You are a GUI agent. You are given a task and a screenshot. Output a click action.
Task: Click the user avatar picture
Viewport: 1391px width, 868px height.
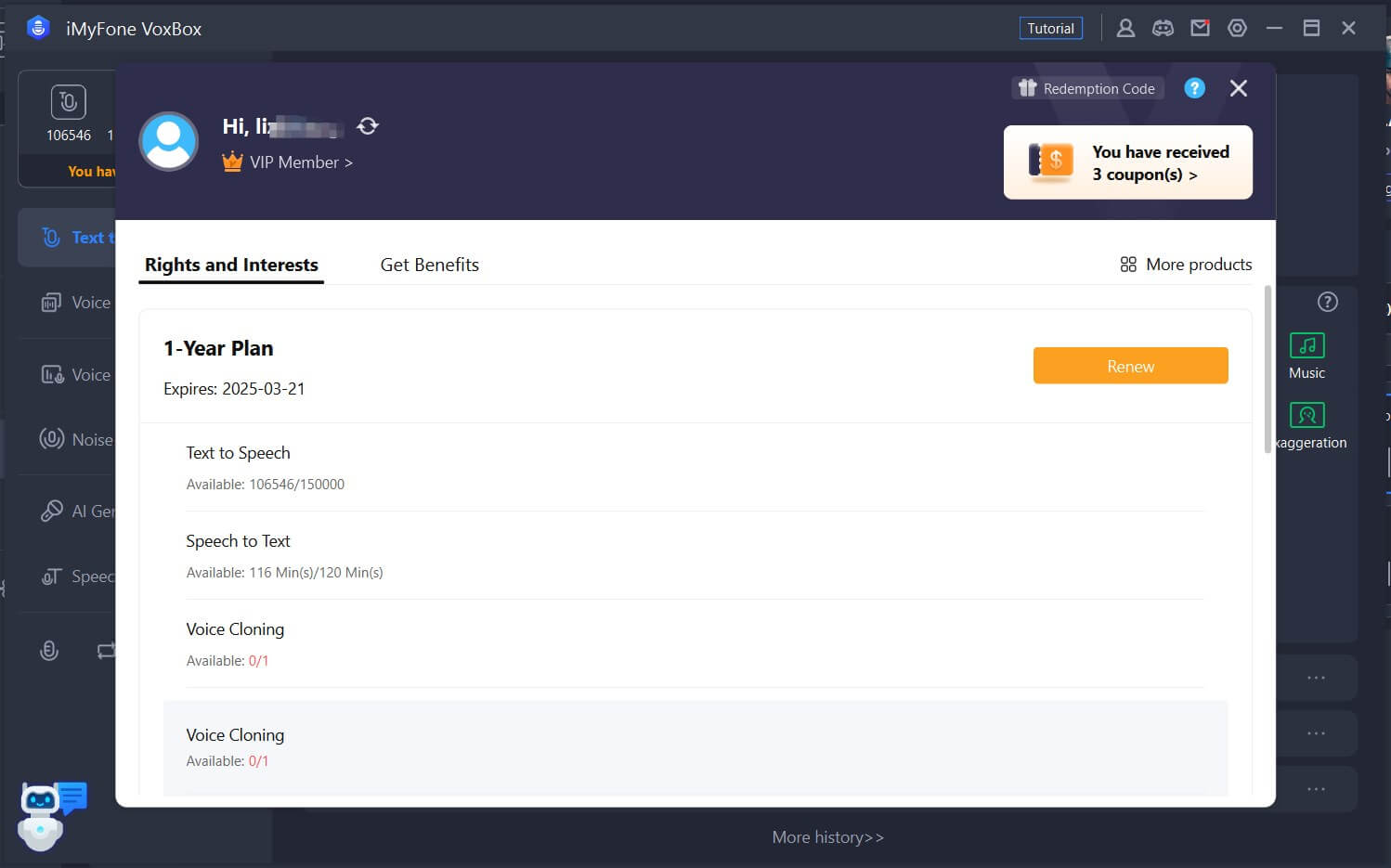click(x=168, y=141)
